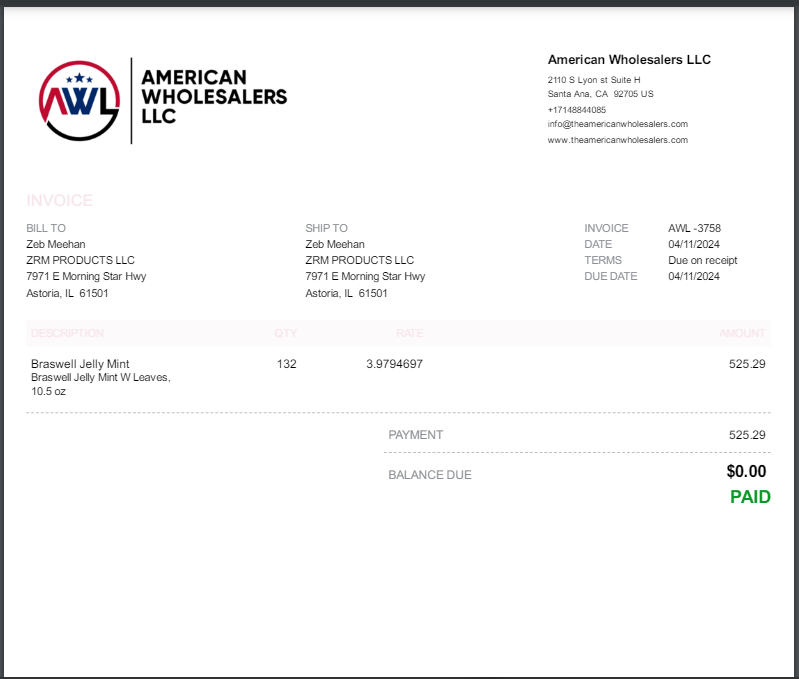Click phone number +17148844085
Viewport: 799px width, 679px height.
576,110
